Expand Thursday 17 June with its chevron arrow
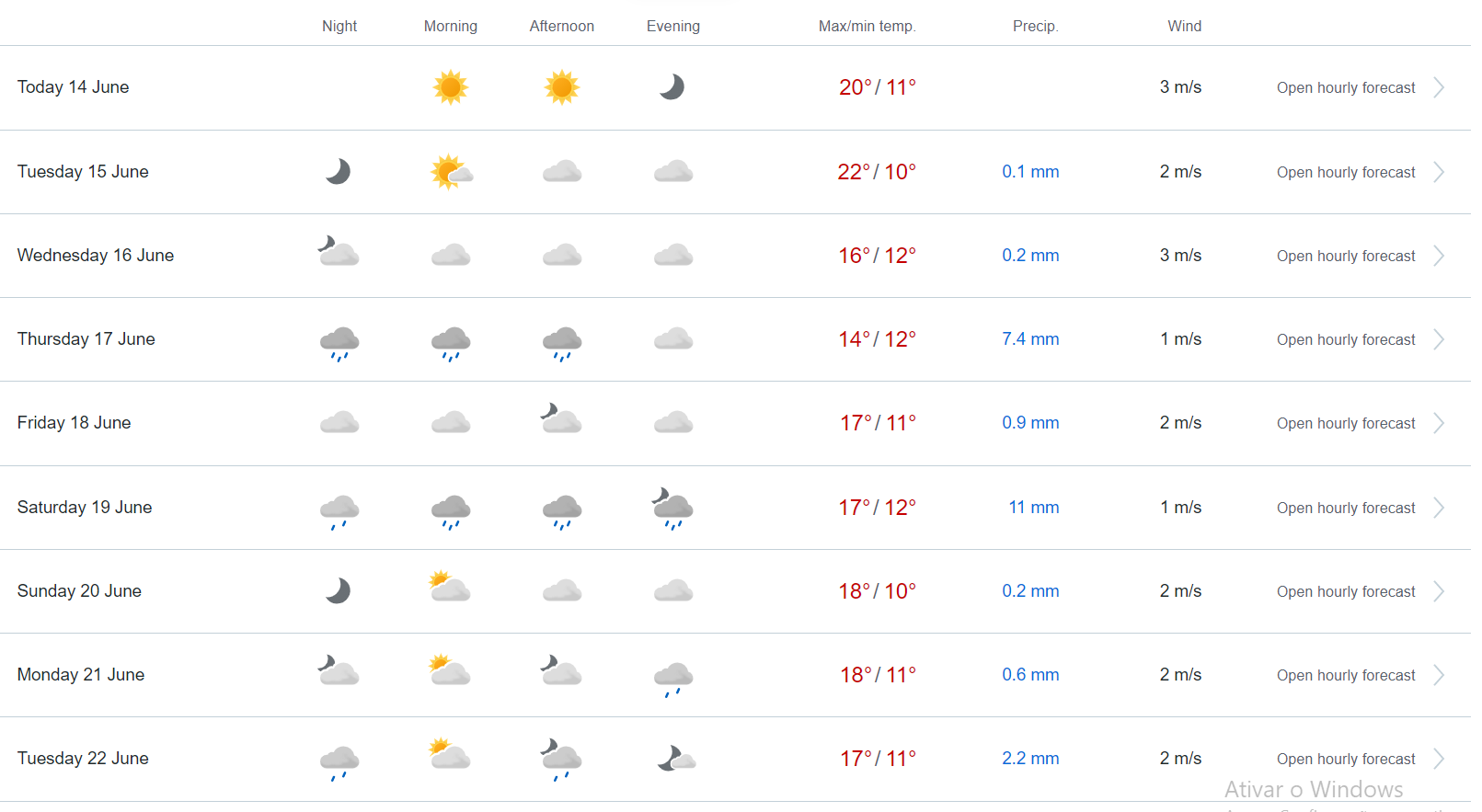This screenshot has height=812, width=1482. [1439, 339]
